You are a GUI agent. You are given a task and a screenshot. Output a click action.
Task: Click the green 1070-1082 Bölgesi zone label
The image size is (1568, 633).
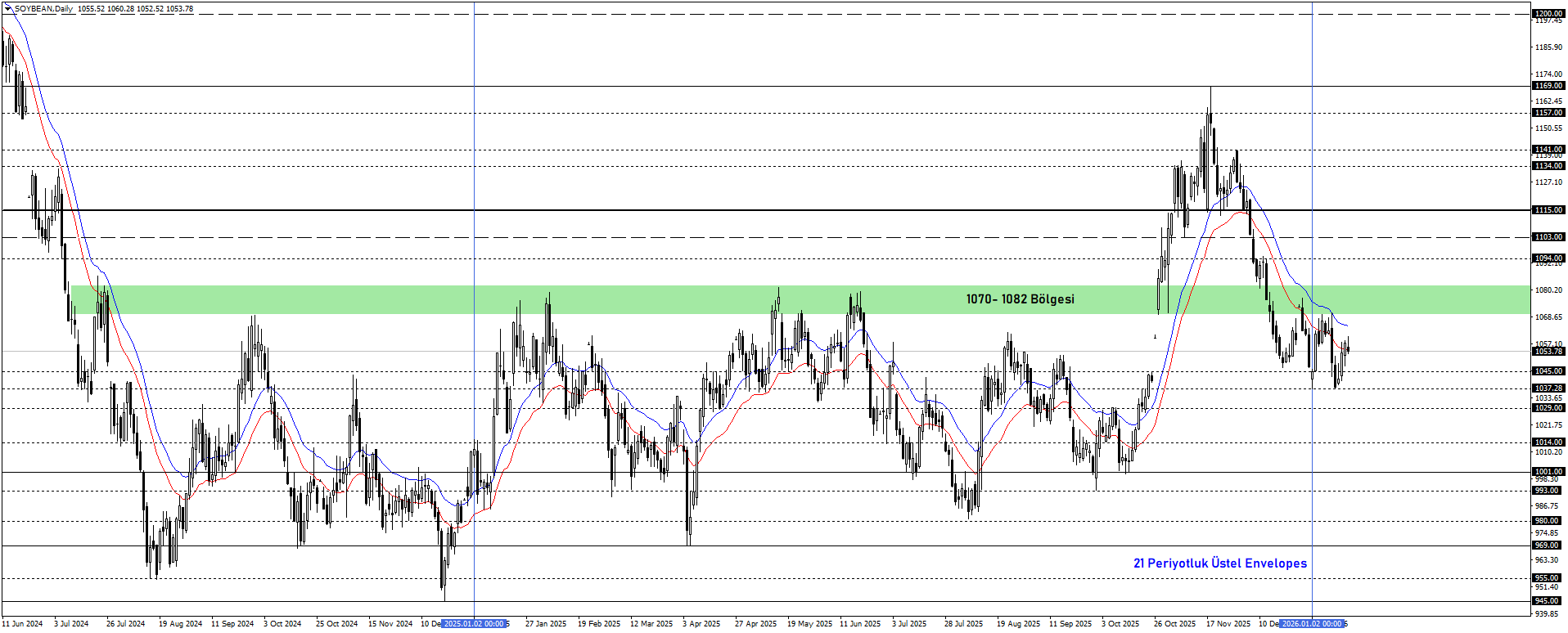coord(1020,299)
